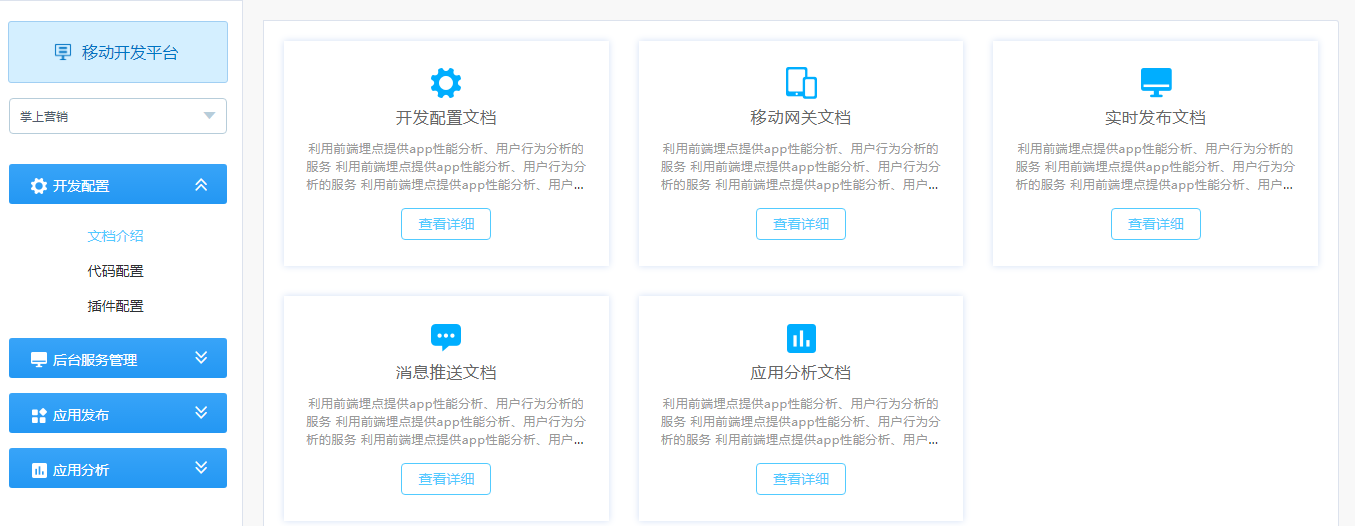The image size is (1355, 526).
Task: Expand the 后台服务管理 section chevron
Action: [x=201, y=358]
